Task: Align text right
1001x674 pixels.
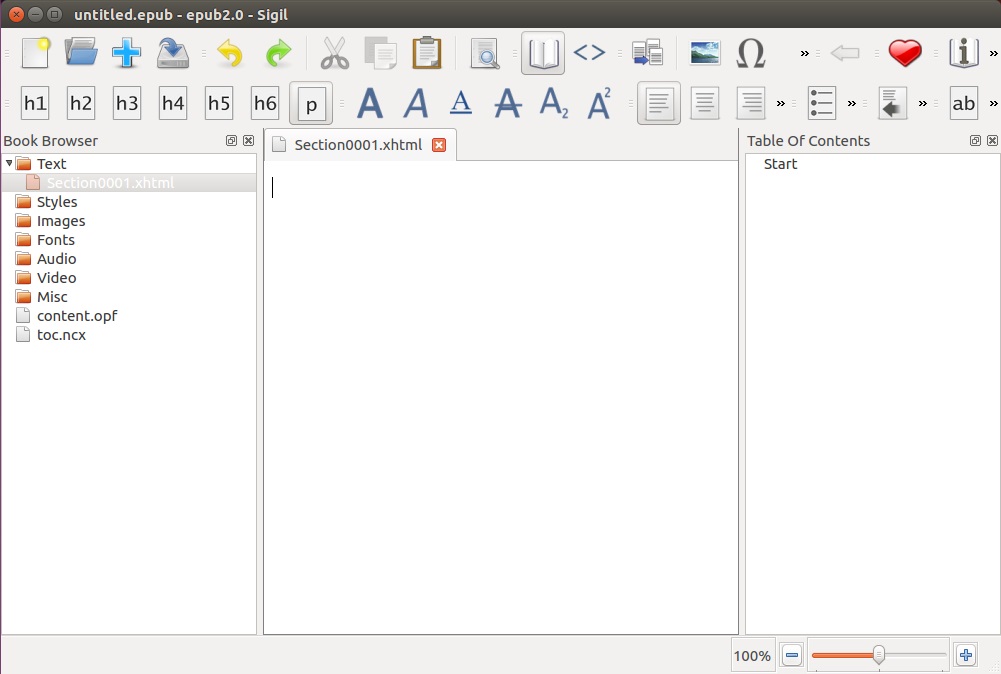Action: tap(751, 103)
